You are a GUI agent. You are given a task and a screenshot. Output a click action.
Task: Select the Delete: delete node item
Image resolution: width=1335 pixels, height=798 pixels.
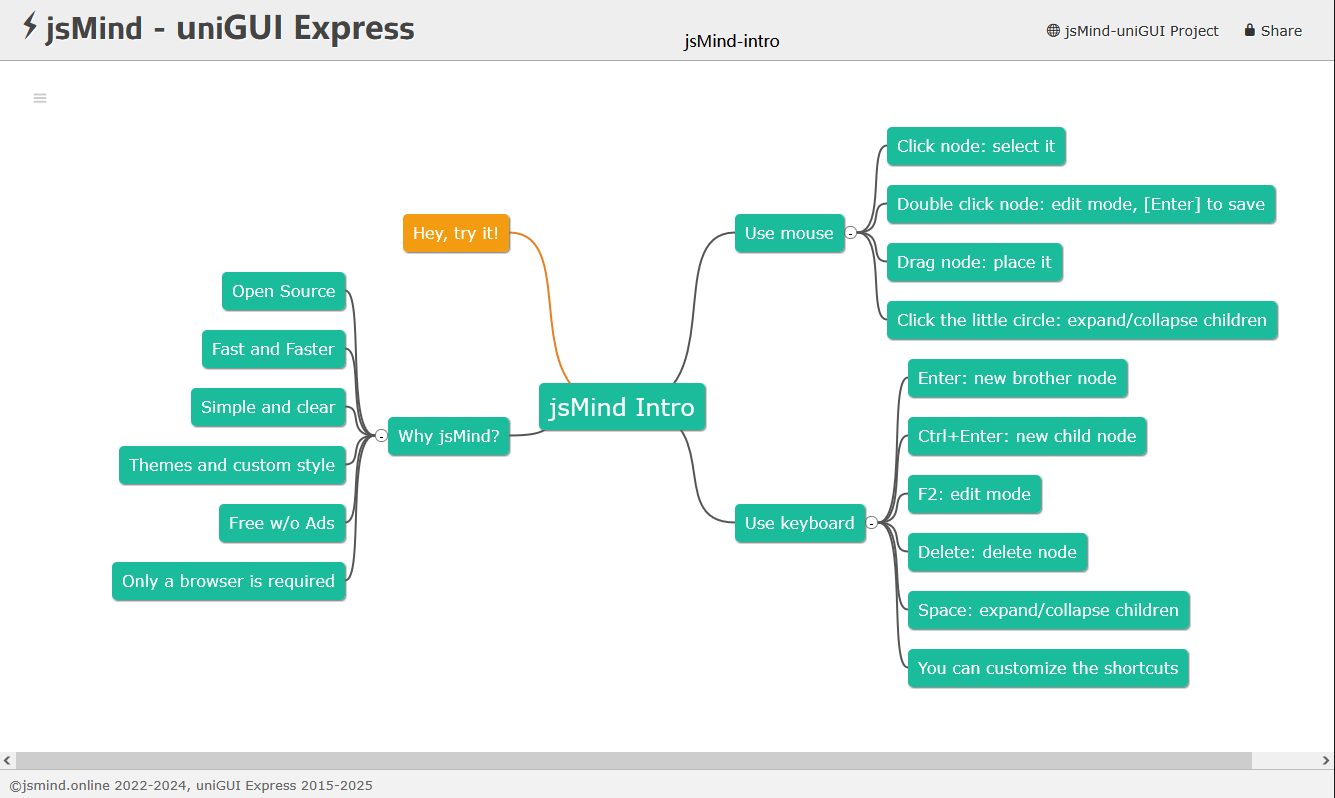click(997, 552)
